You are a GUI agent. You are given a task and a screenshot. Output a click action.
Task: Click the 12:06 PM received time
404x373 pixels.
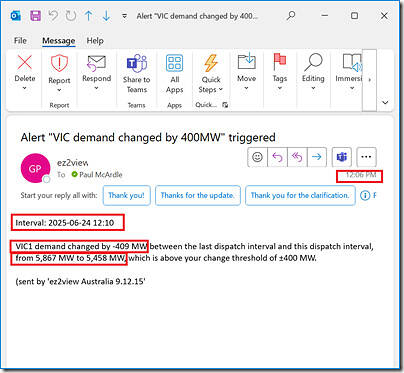click(x=361, y=175)
